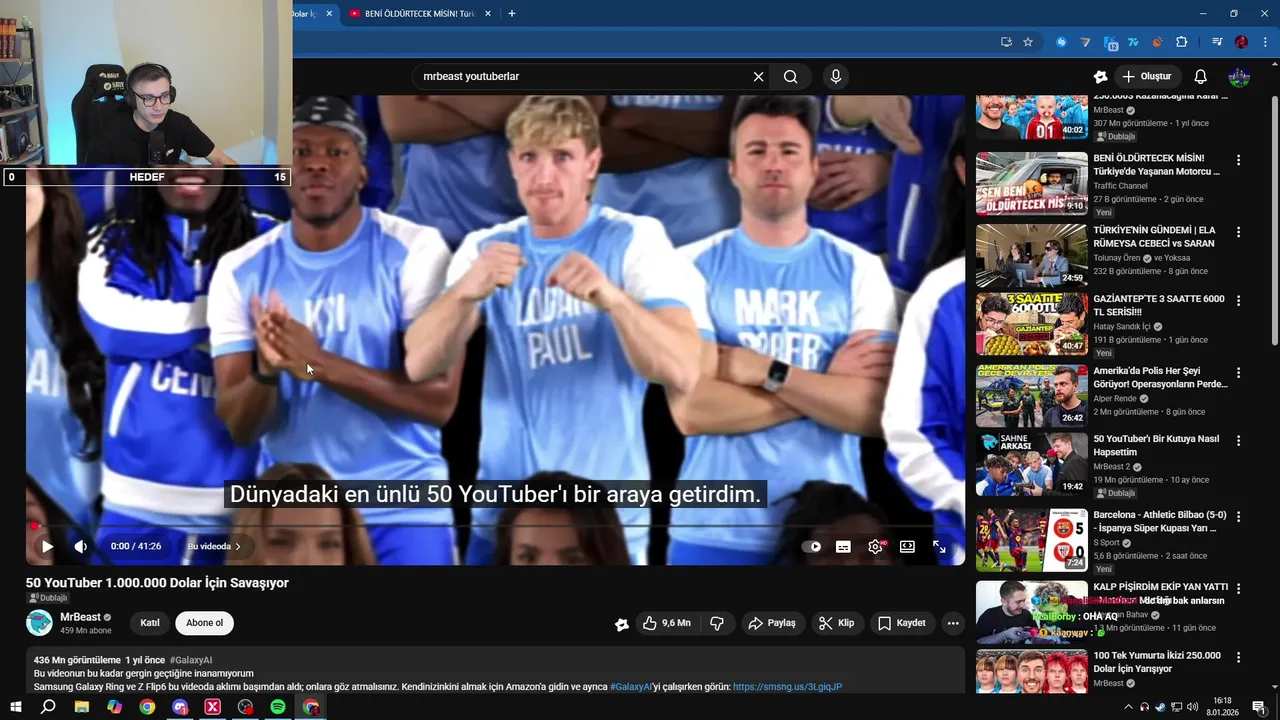The height and width of the screenshot is (720, 1280).
Task: Open YouTube notifications bell
Action: coord(1201,76)
